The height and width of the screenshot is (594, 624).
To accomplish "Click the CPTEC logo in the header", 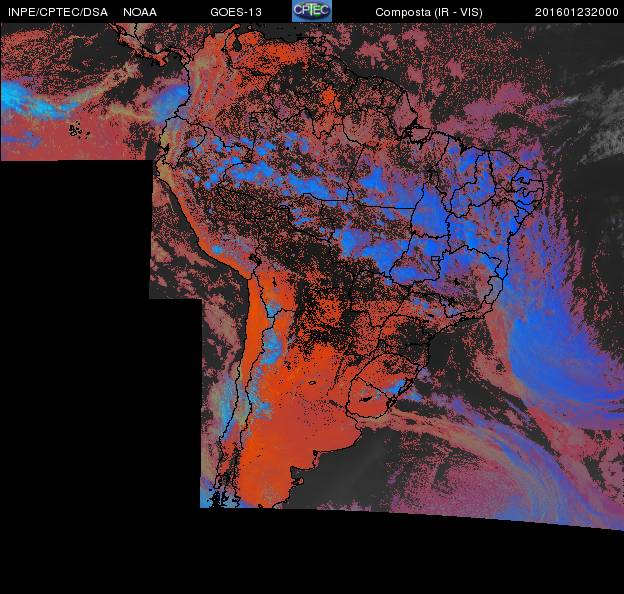I will coord(312,11).
